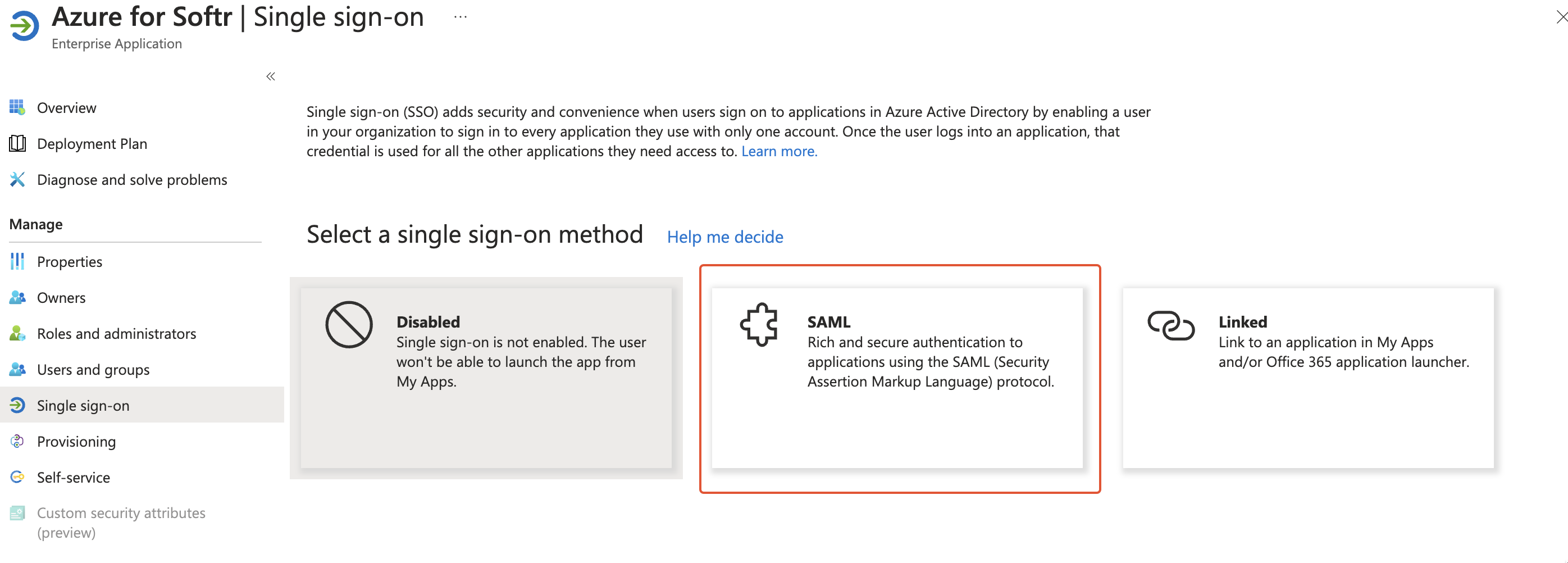Select the Diagnose and solve problems wrench icon
1568x563 pixels.
pos(17,179)
